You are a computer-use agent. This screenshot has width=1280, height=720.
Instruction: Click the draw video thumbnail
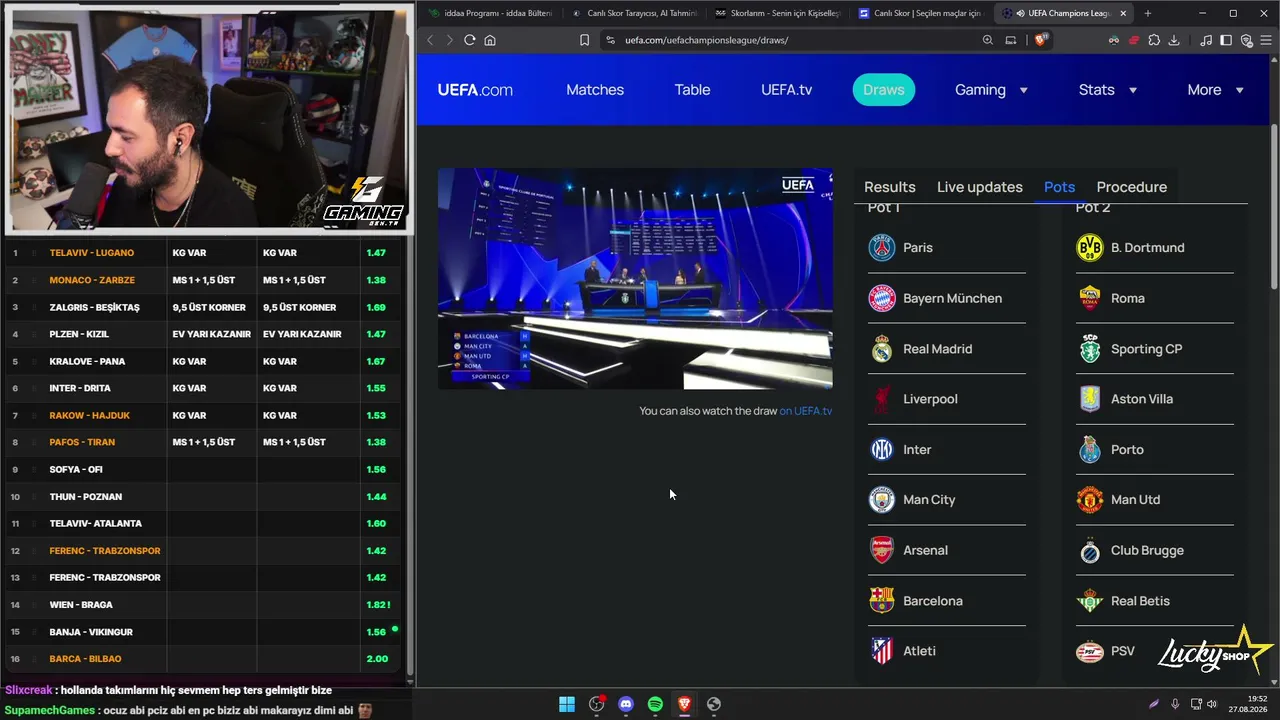point(635,278)
